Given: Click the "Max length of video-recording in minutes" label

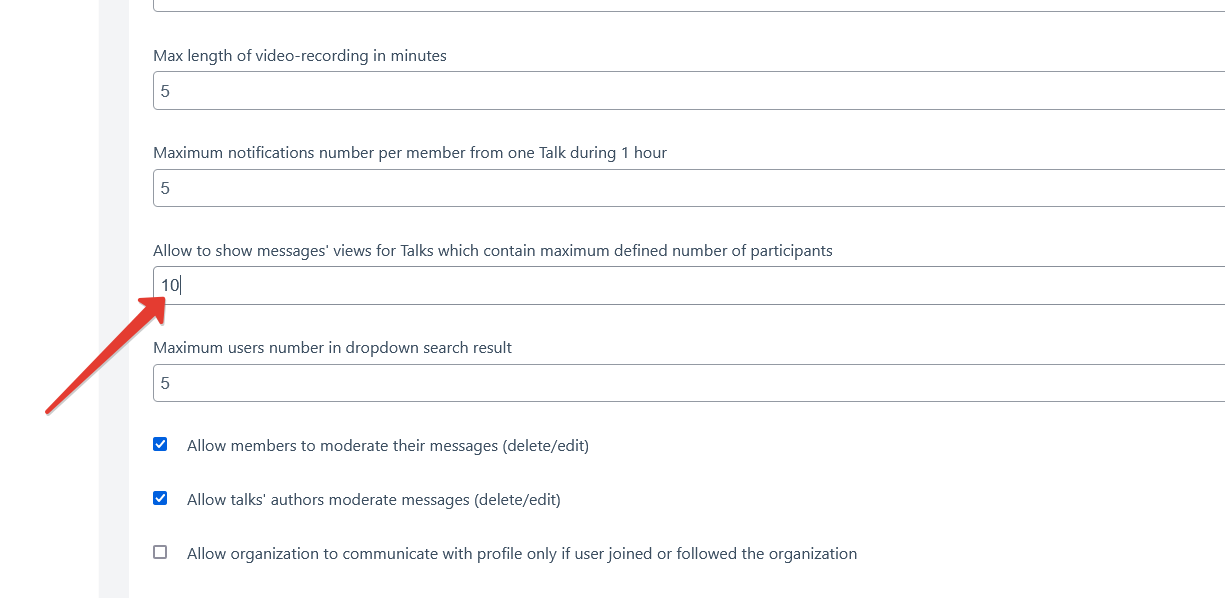Looking at the screenshot, I should [299, 56].
